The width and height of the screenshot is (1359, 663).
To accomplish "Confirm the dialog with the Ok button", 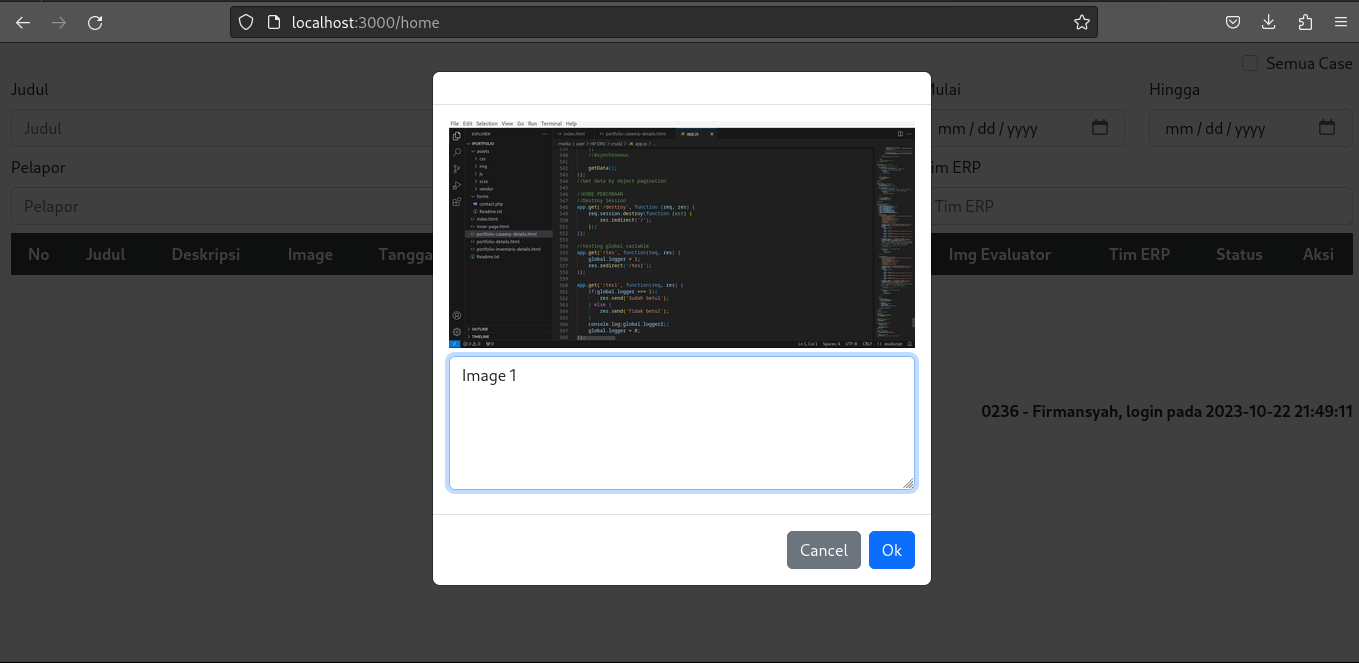I will 891,550.
